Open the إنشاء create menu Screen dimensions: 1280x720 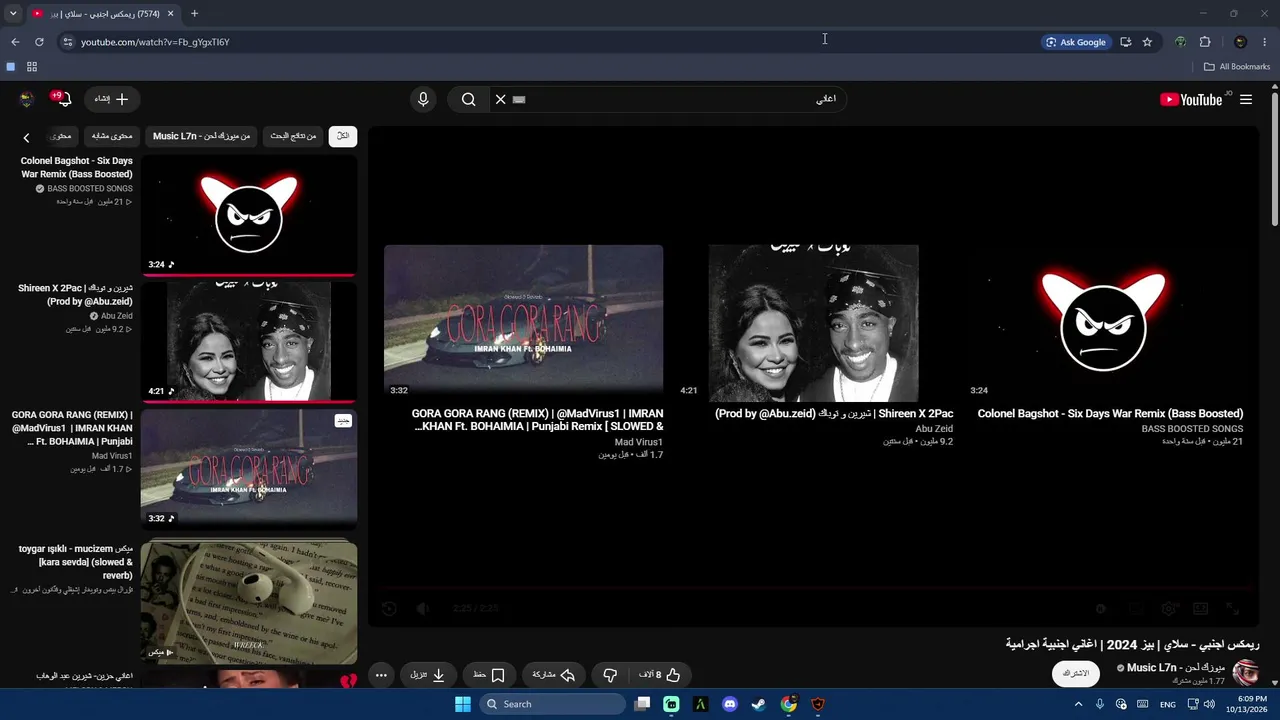pos(111,99)
